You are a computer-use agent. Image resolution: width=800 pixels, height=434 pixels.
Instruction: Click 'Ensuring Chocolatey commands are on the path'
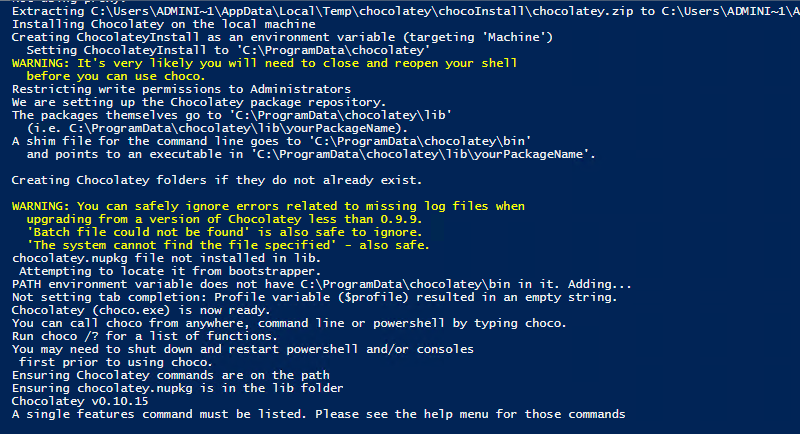[x=173, y=374]
